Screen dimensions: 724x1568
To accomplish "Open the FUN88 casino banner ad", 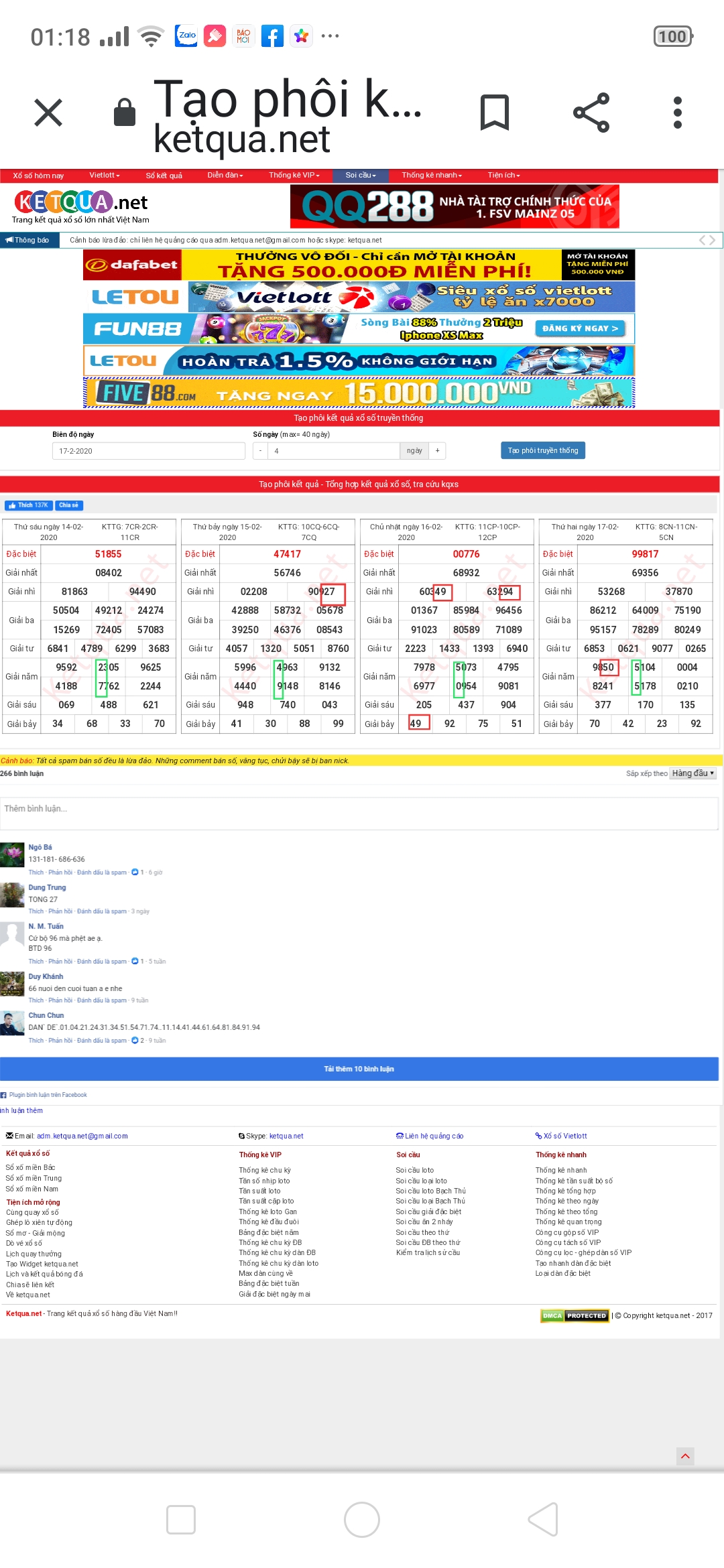I will click(359, 328).
